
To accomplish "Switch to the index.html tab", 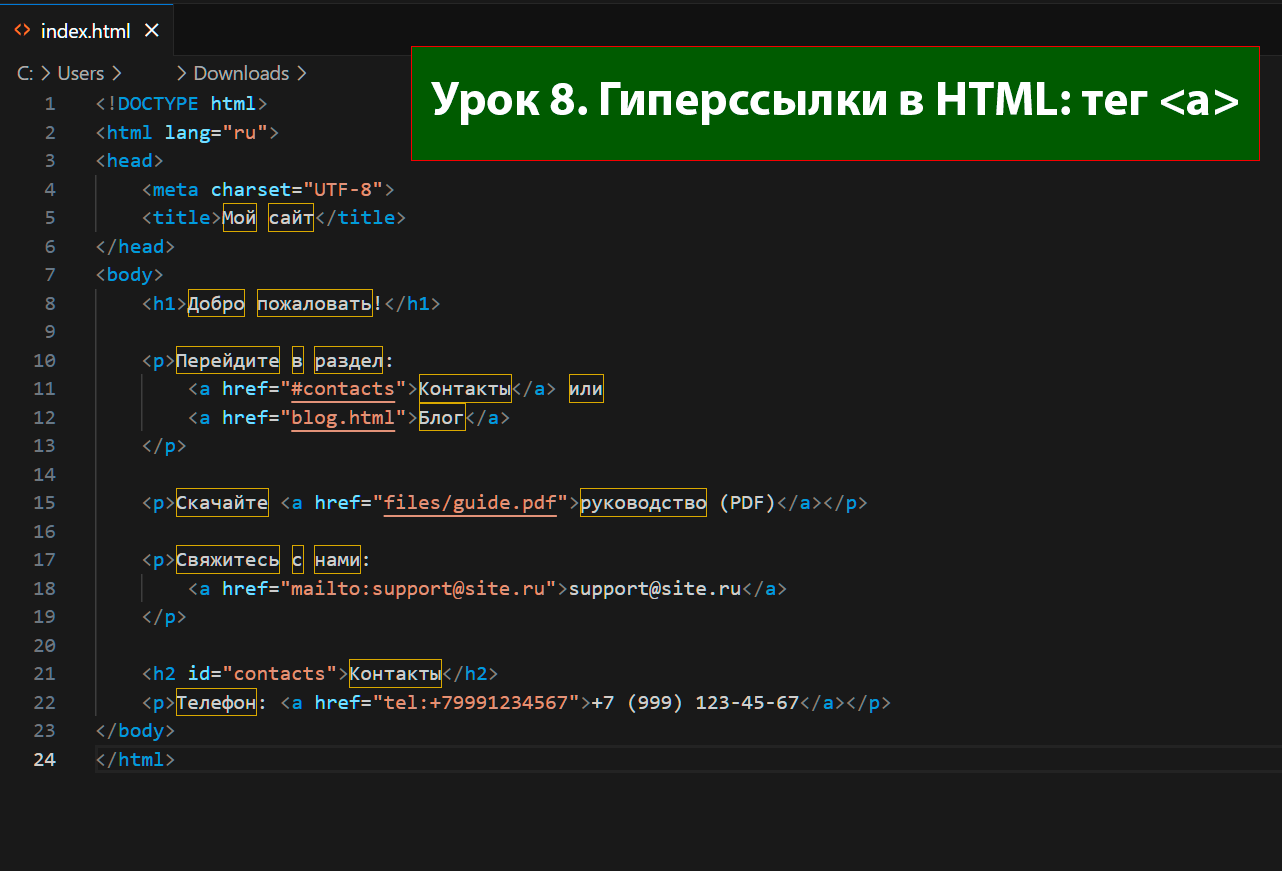I will click(85, 31).
